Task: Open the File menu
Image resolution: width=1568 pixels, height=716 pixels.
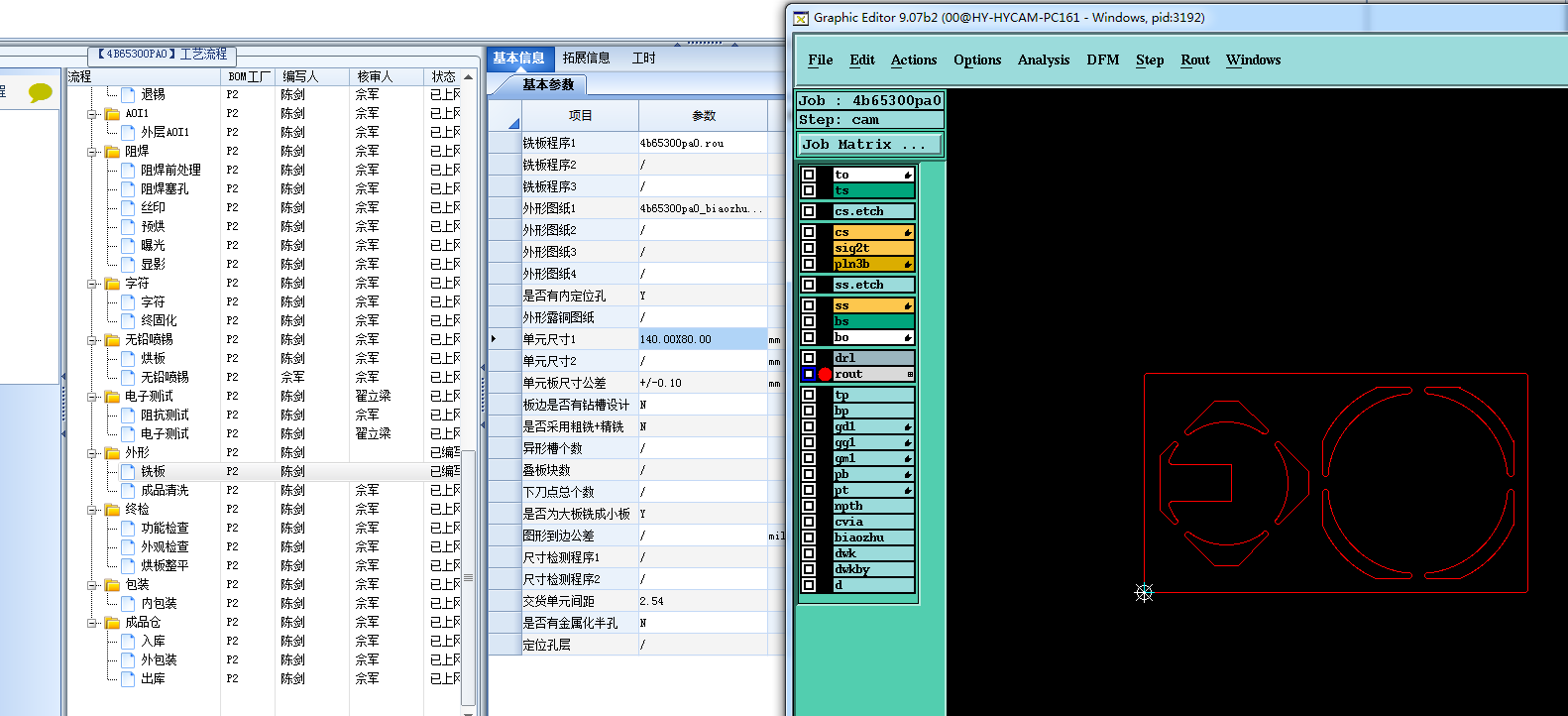Action: (821, 60)
